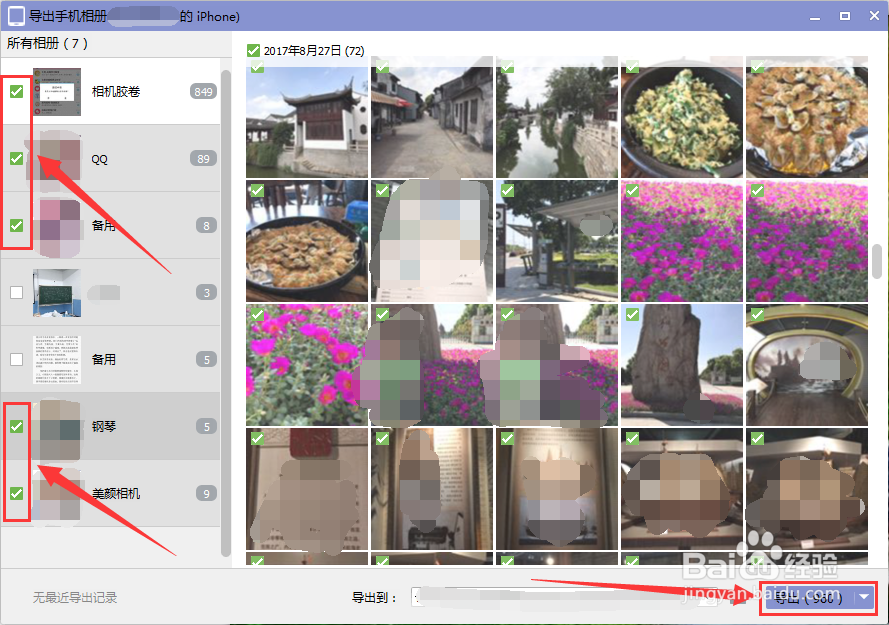
Task: Maximize the export album window
Action: pos(845,16)
